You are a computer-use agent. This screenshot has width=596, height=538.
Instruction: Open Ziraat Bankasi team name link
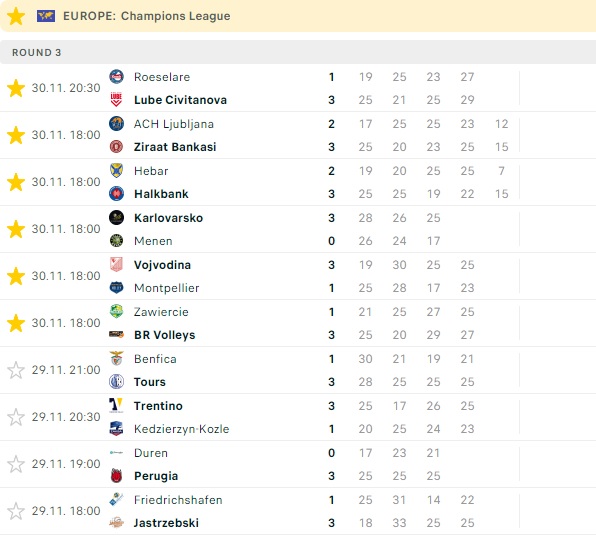tap(175, 147)
